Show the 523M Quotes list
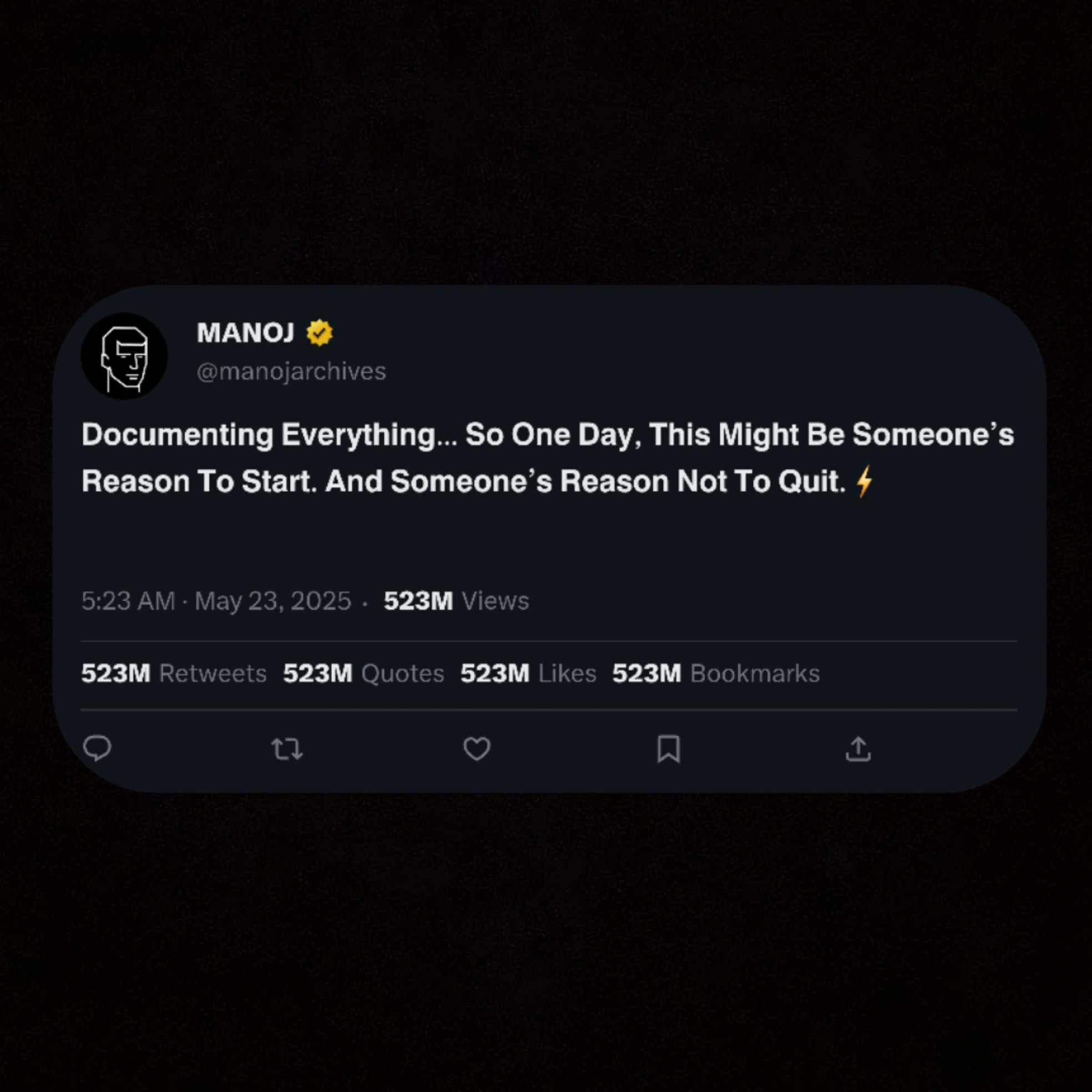 [x=363, y=673]
